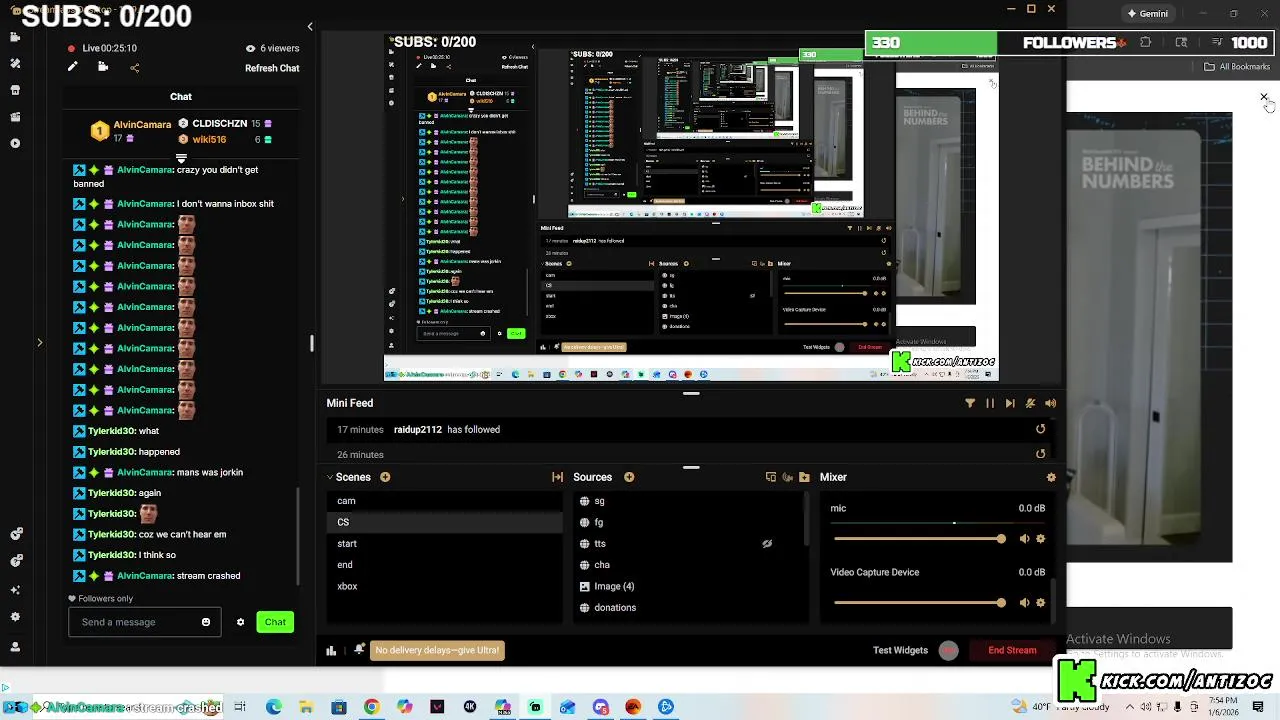
Task: Open the Scenes collection dropdown chevron
Action: click(330, 477)
